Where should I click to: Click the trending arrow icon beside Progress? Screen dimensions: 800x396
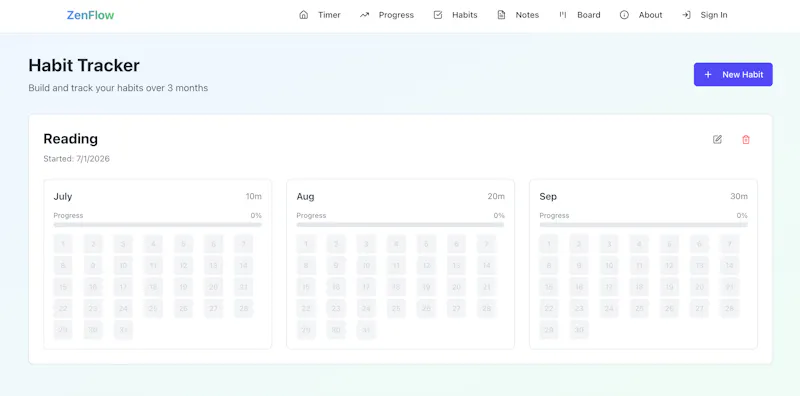pyautogui.click(x=364, y=15)
